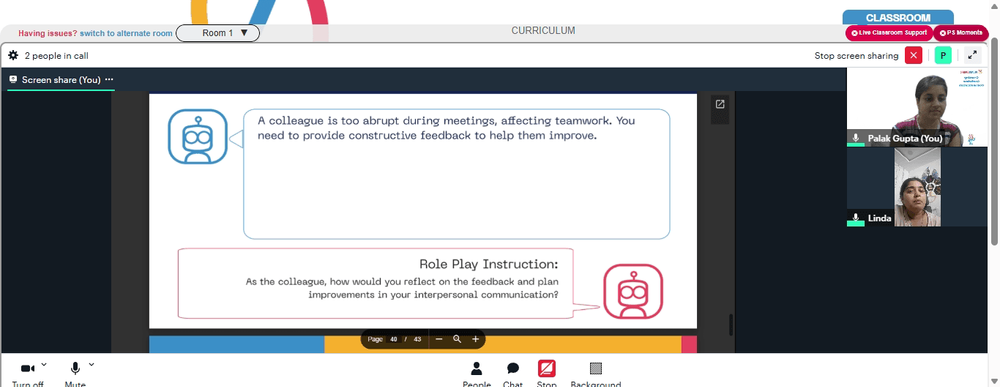The height and width of the screenshot is (387, 1000).
Task: Click 'Role Play Instruction:' heading
Action: click(489, 263)
